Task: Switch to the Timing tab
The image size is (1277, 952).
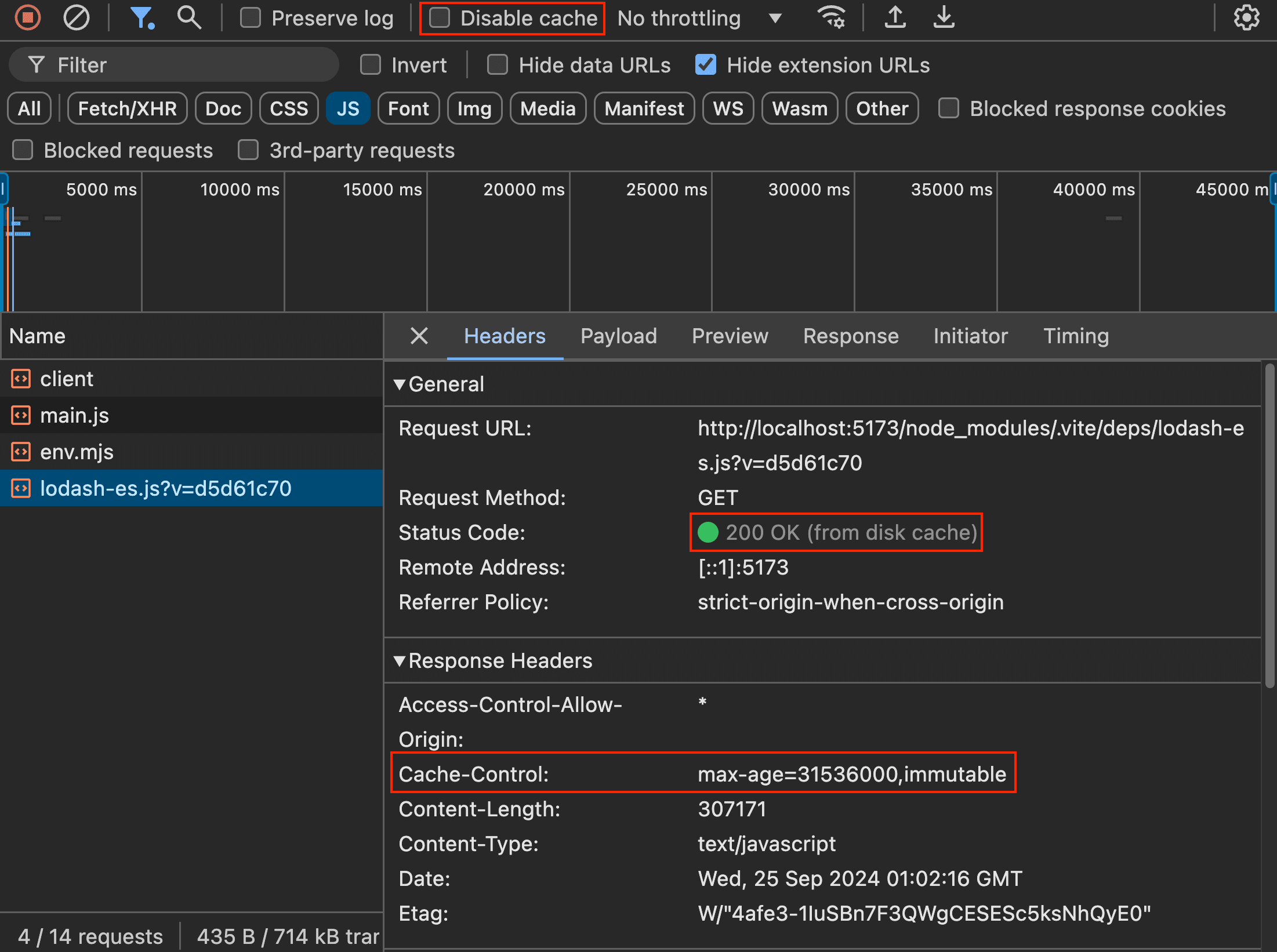Action: pyautogui.click(x=1076, y=336)
